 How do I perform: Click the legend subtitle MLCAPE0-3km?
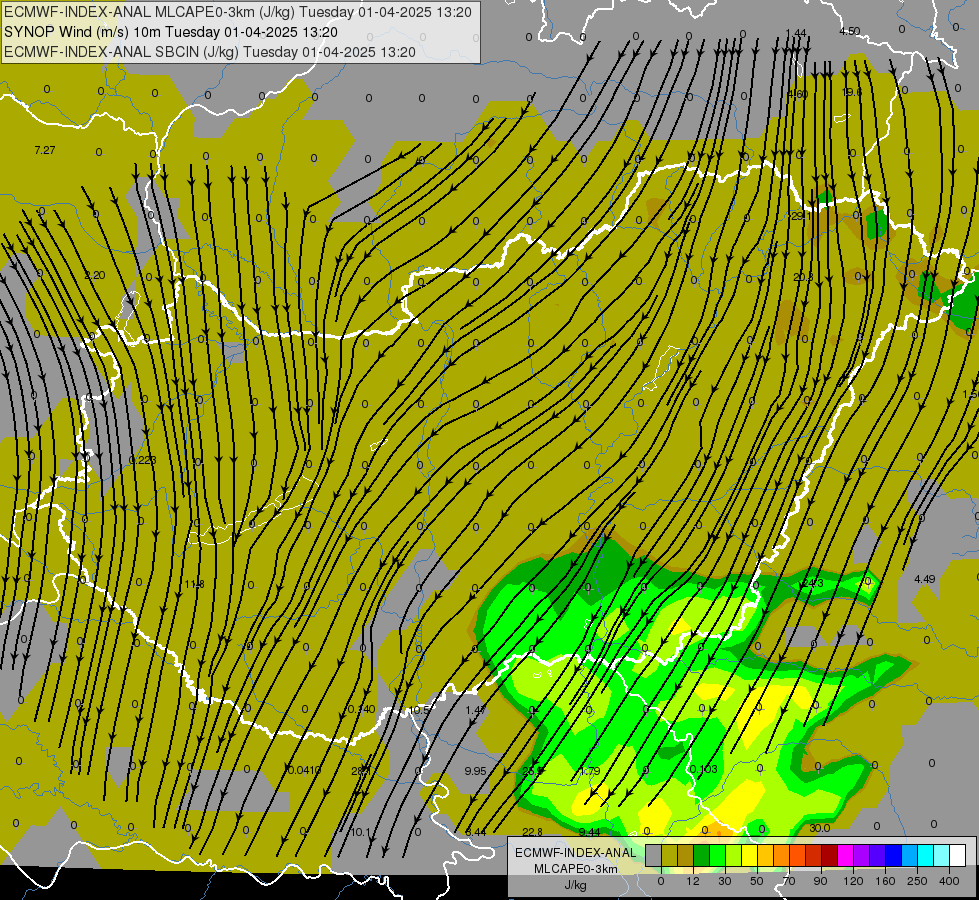click(x=576, y=869)
